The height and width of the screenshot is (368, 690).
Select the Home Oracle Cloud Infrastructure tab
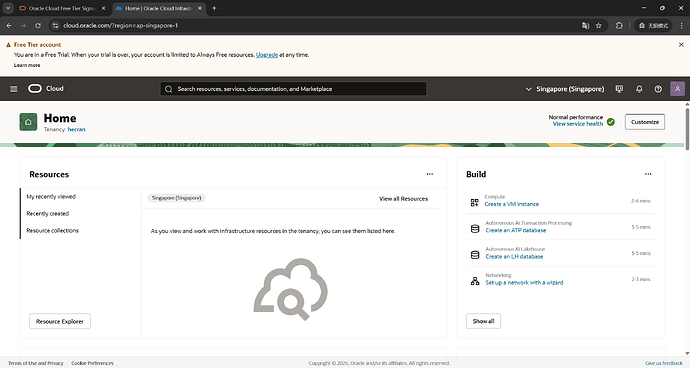point(159,8)
